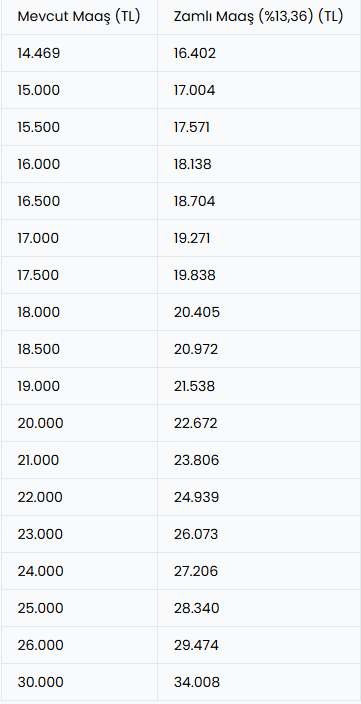Select the 16.402 raised salary cell
361x704 pixels.
pyautogui.click(x=259, y=53)
